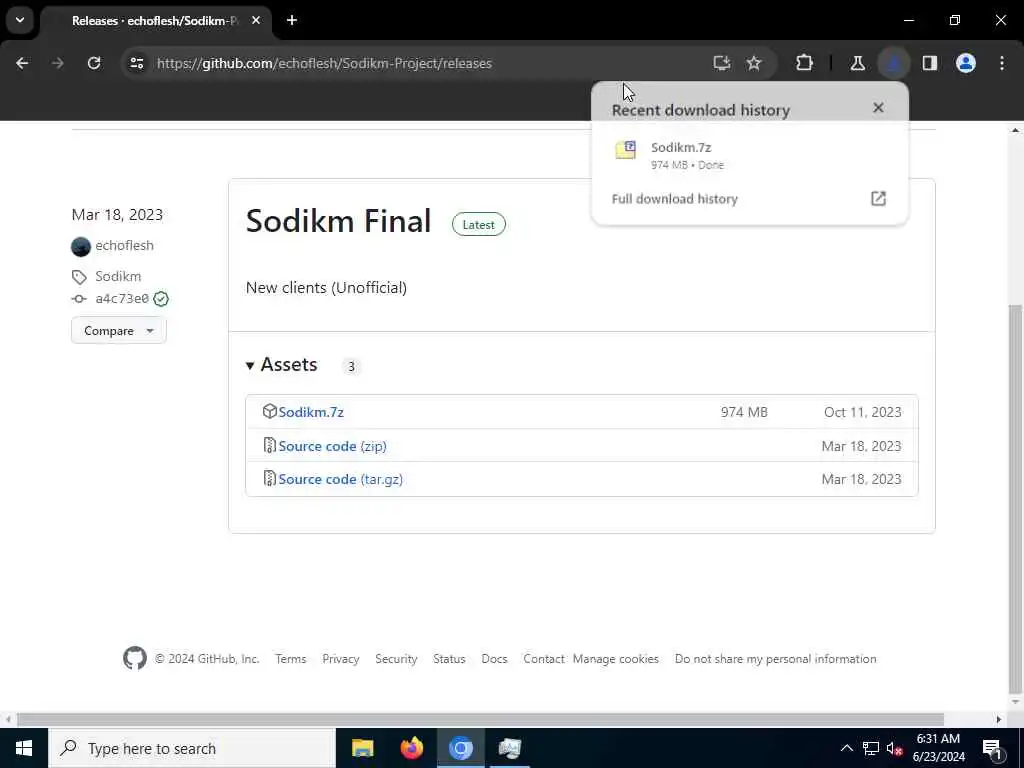The height and width of the screenshot is (768, 1024).
Task: Click the Chrome taskbar icon
Action: [460, 748]
